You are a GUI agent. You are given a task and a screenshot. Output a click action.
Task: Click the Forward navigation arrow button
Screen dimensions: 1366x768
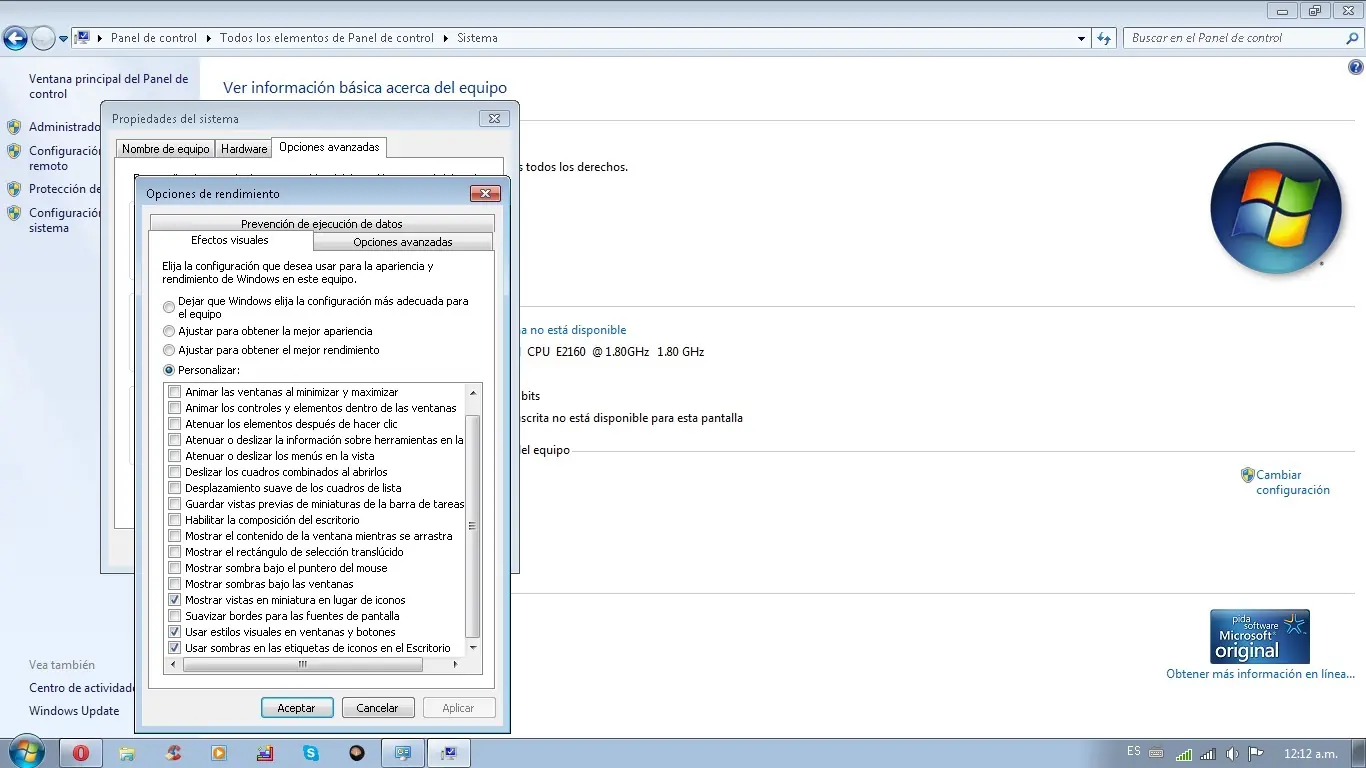point(43,38)
